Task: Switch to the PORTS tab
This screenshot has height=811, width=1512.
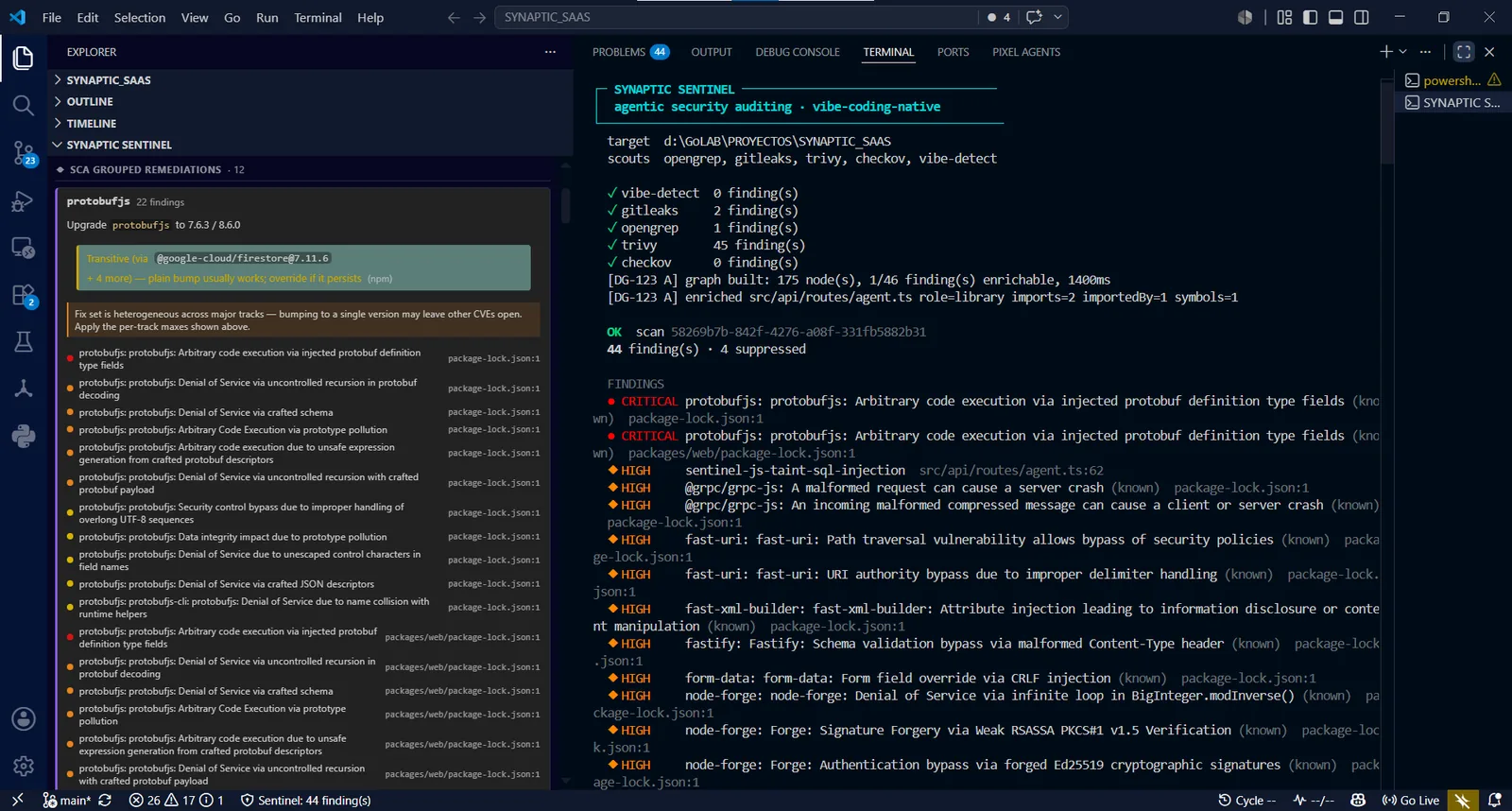Action: (x=954, y=52)
